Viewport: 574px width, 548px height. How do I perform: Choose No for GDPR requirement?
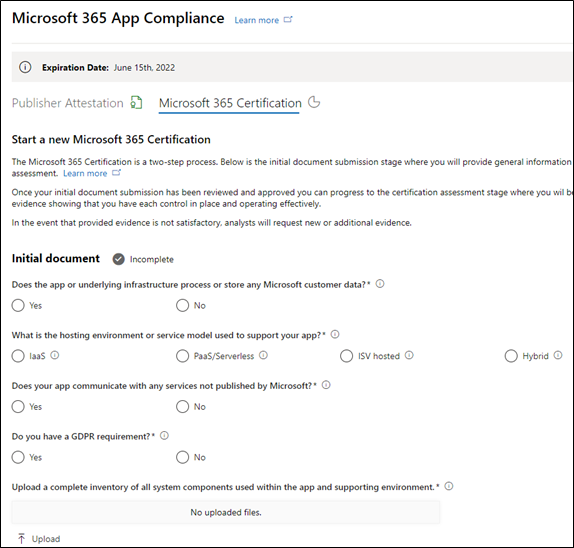(x=182, y=457)
